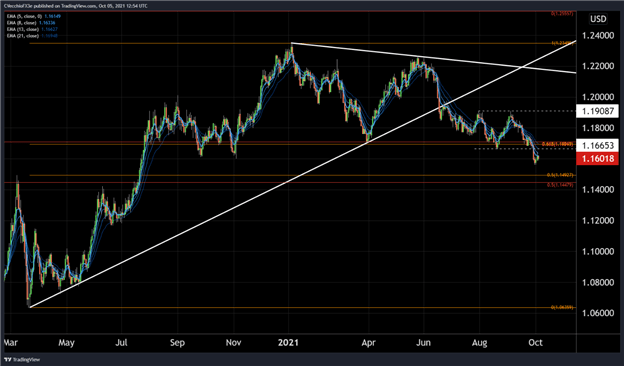Click the Jun label on time axis
624x366 pixels.
(x=423, y=343)
